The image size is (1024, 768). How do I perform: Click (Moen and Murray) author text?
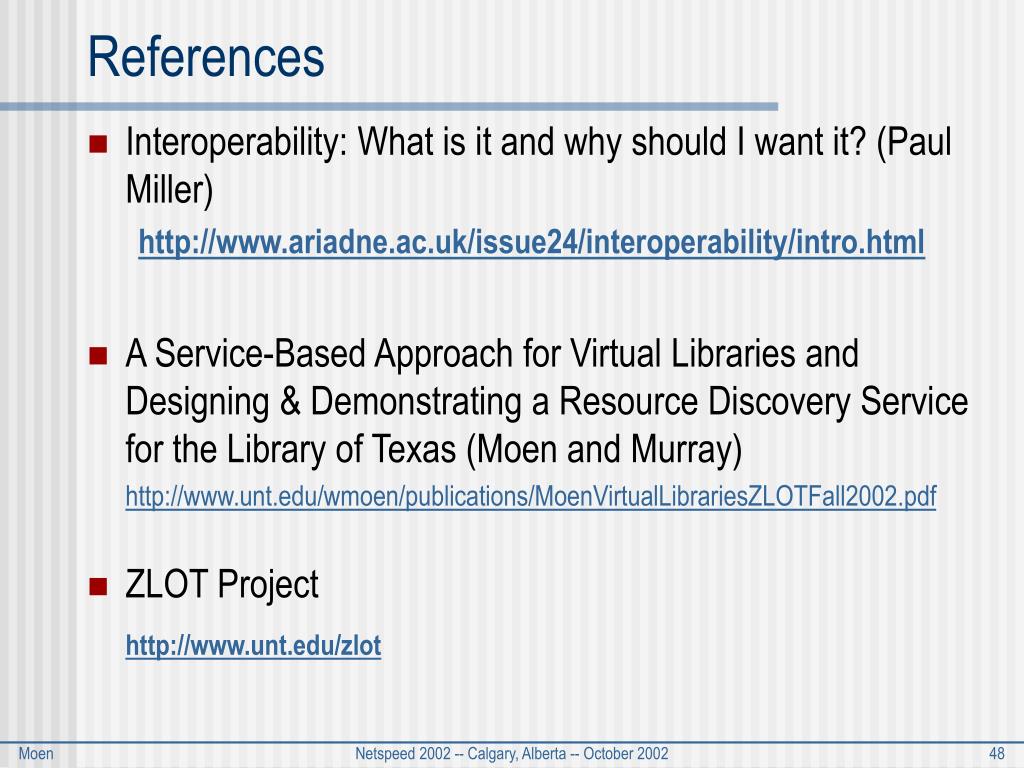tap(604, 450)
